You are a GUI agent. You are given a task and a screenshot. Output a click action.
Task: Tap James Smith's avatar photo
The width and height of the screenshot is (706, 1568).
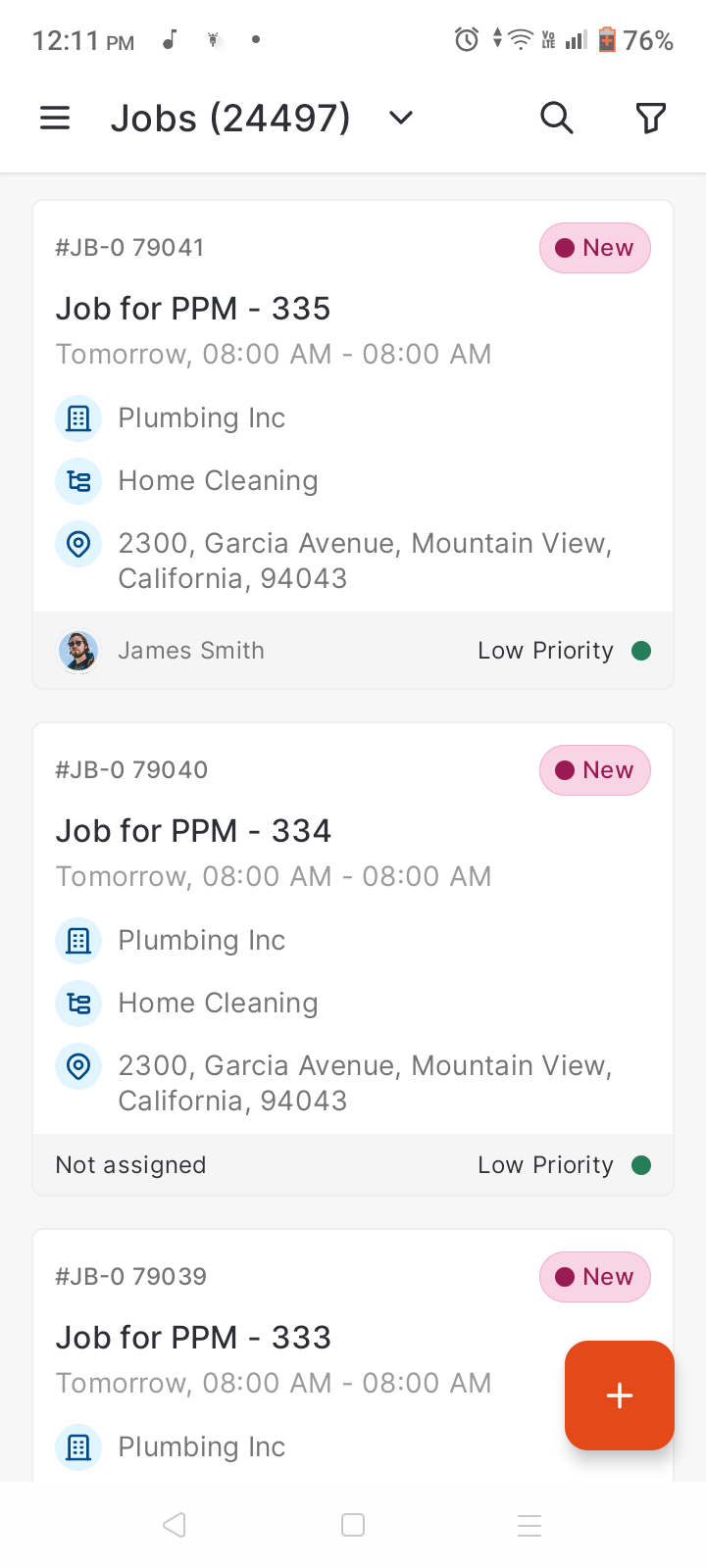(78, 651)
